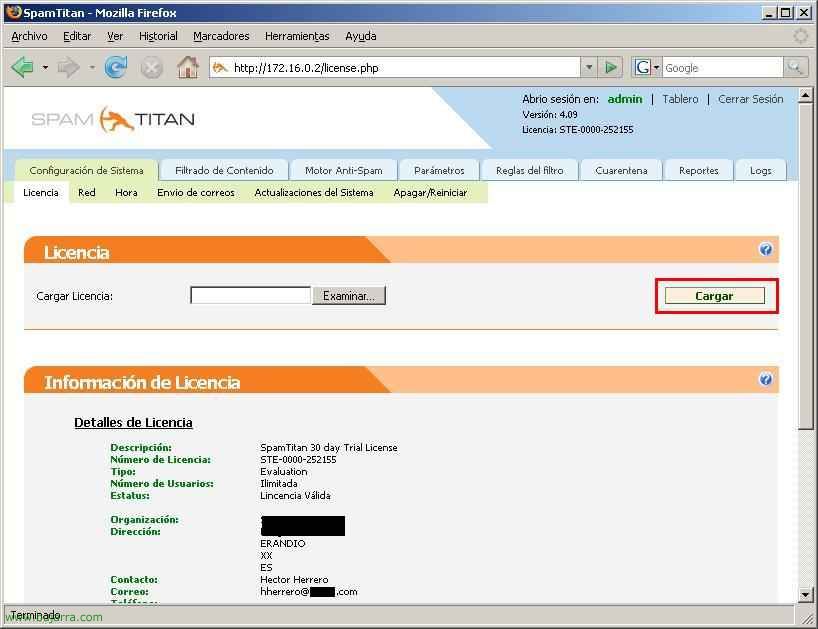Click the 'Ilimitada' users value
818x629 pixels.
click(279, 483)
